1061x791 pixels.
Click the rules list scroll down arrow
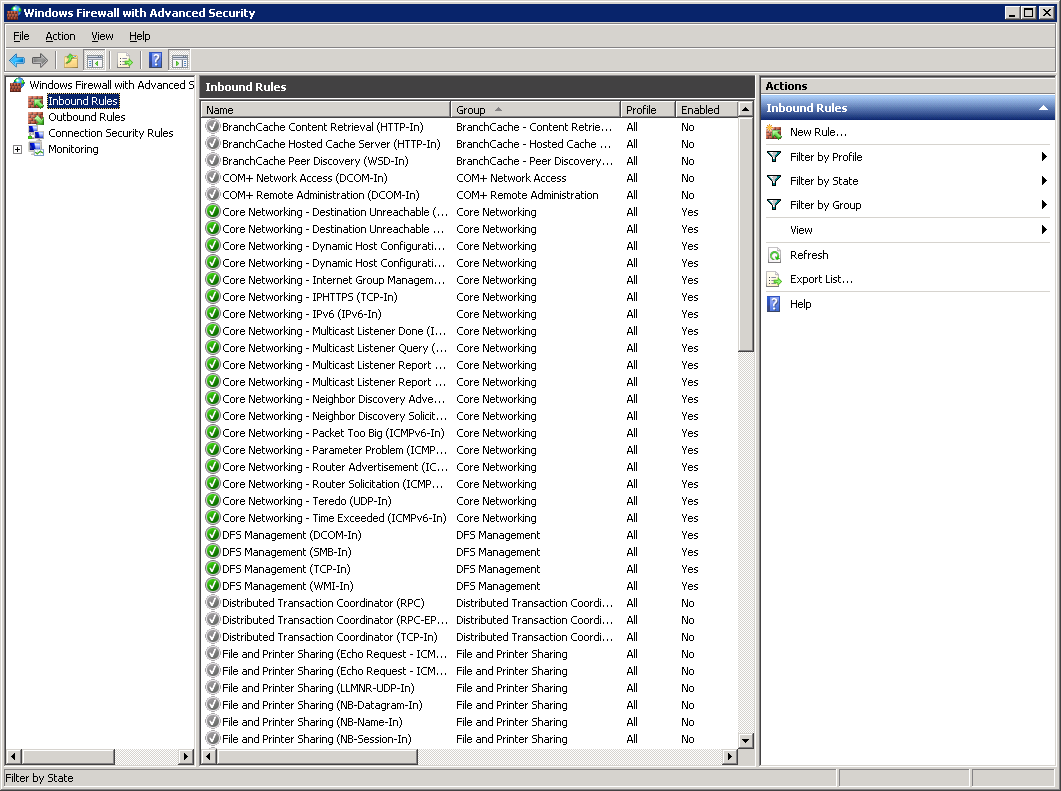745,740
